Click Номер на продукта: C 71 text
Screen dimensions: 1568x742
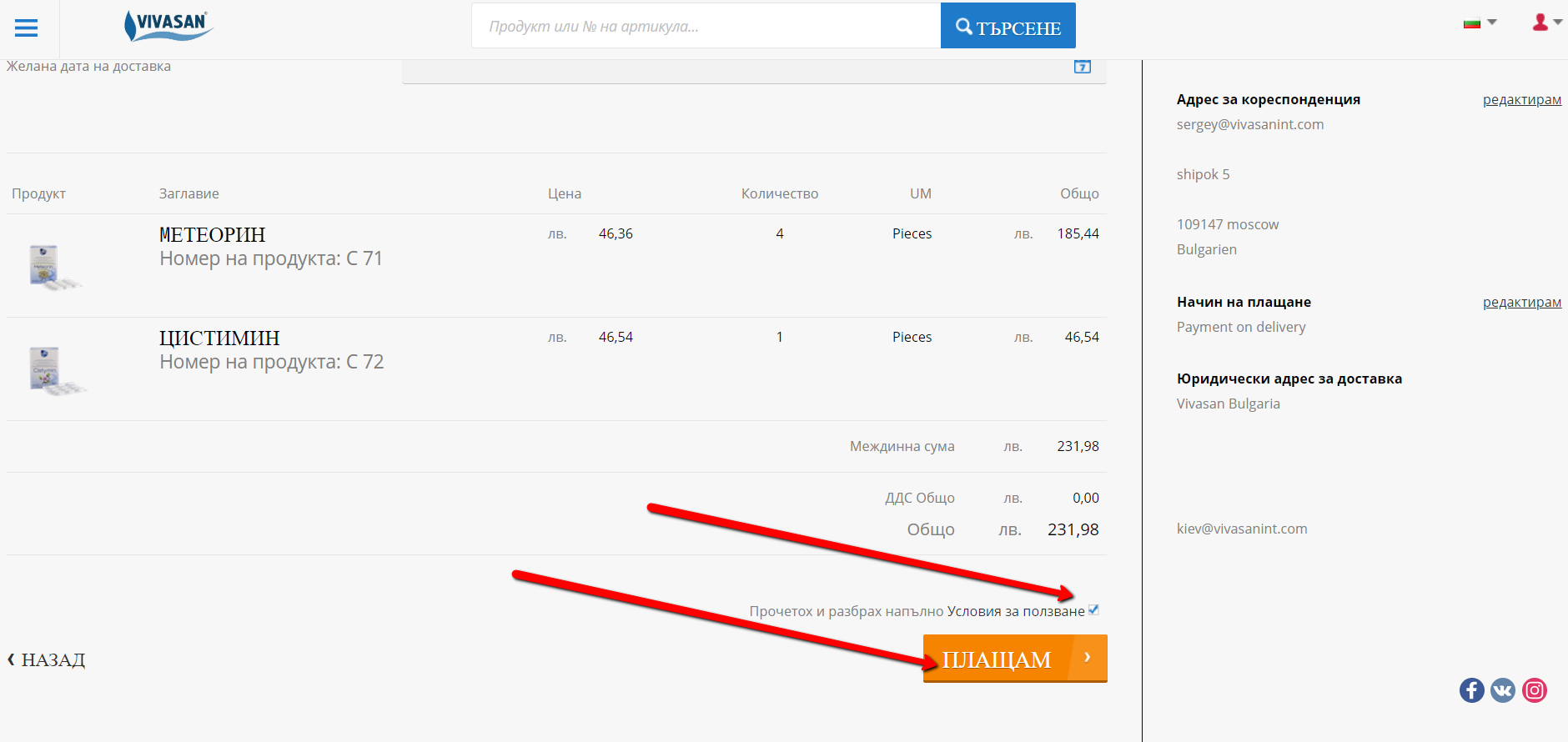click(x=271, y=259)
